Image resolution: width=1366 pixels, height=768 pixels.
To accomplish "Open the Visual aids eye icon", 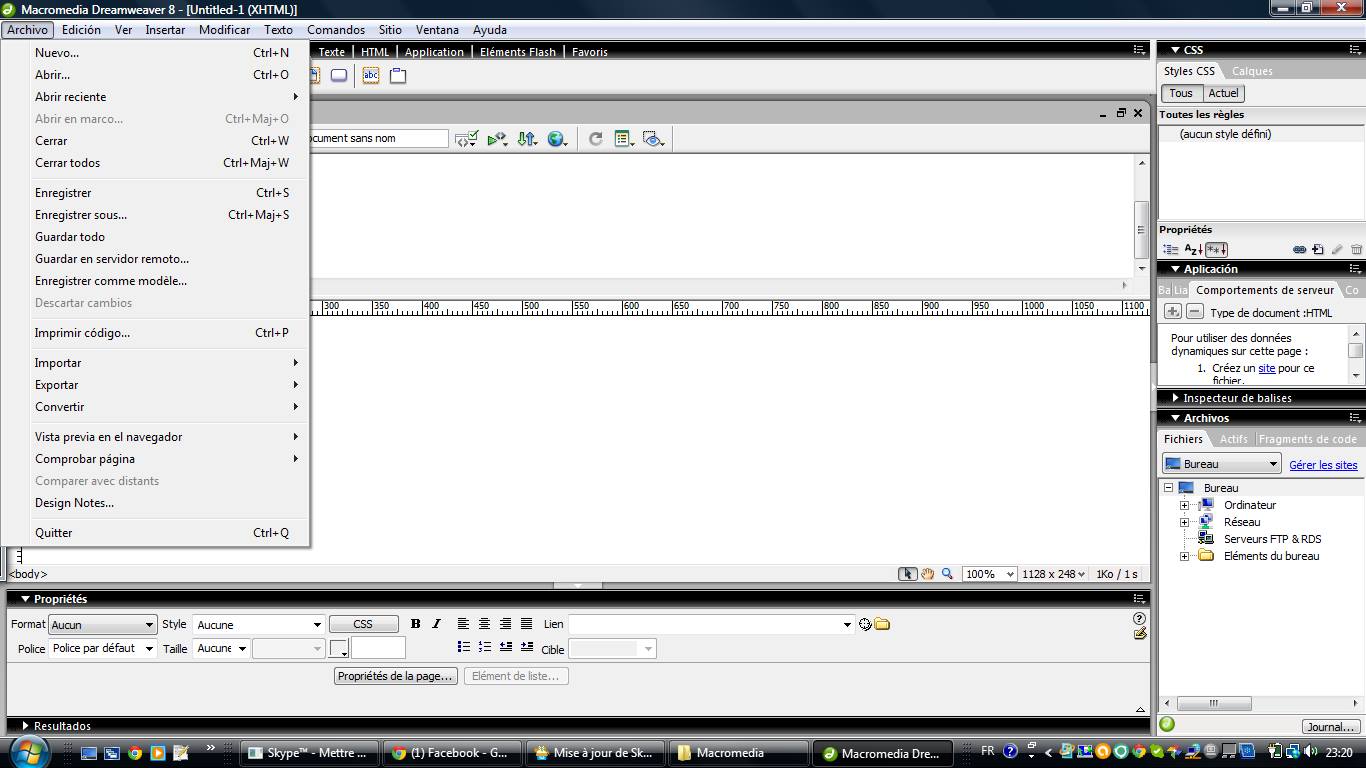I will tap(654, 139).
